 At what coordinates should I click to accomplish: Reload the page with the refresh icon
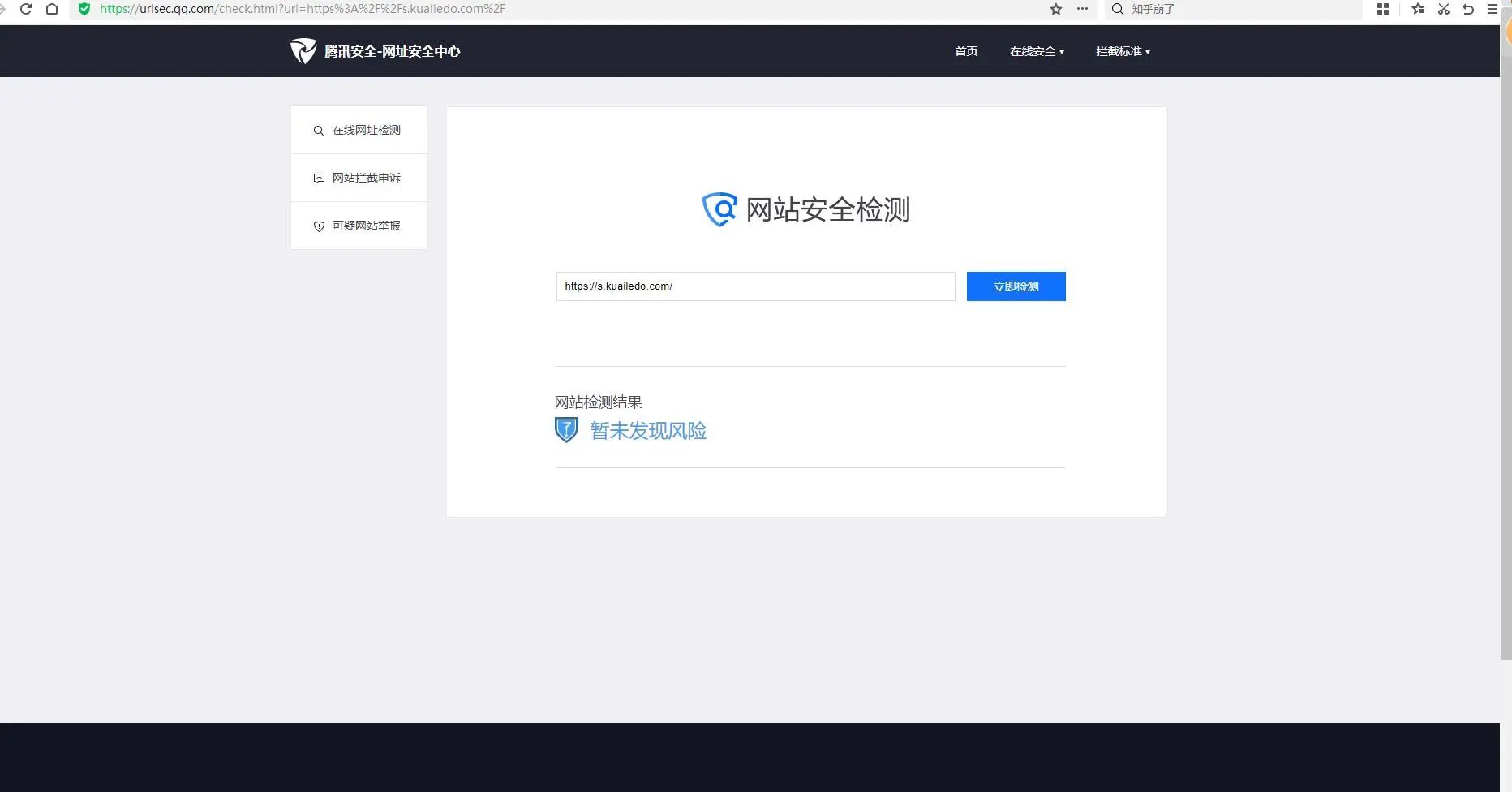tap(26, 9)
